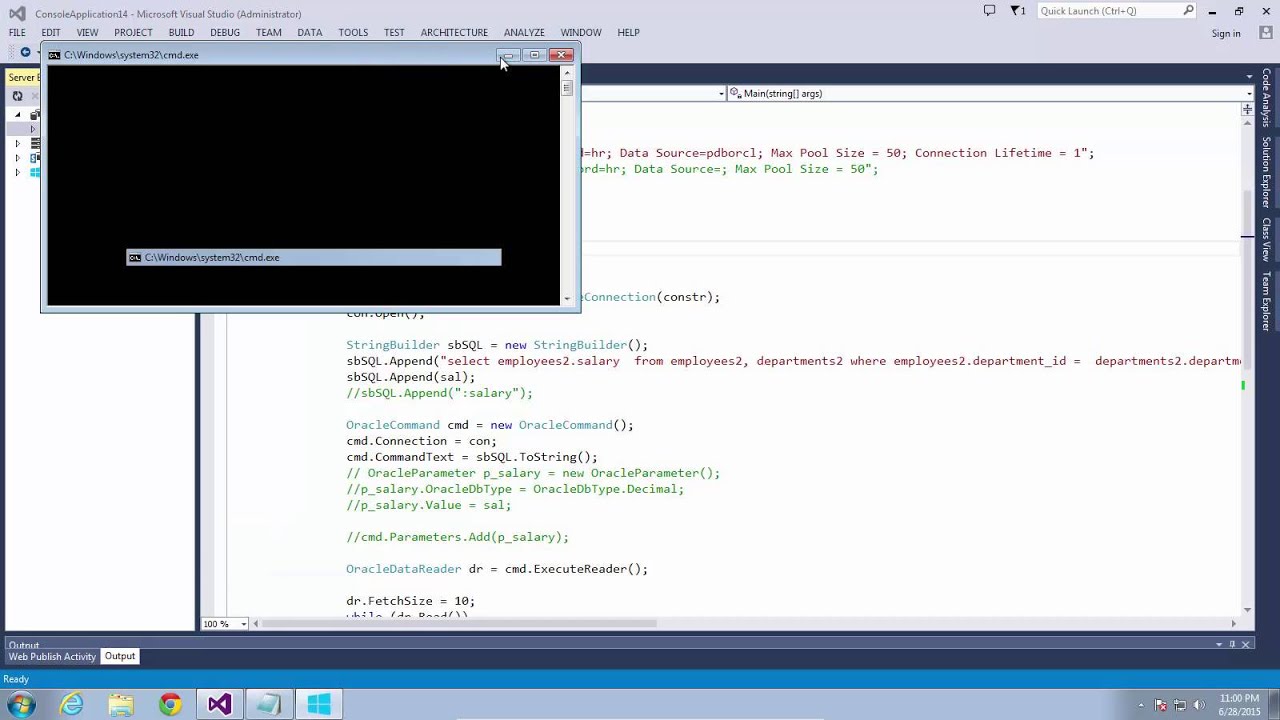Click the editor horizontal scrollbar thumb
Viewport: 1280px width, 720px height.
tap(459, 624)
